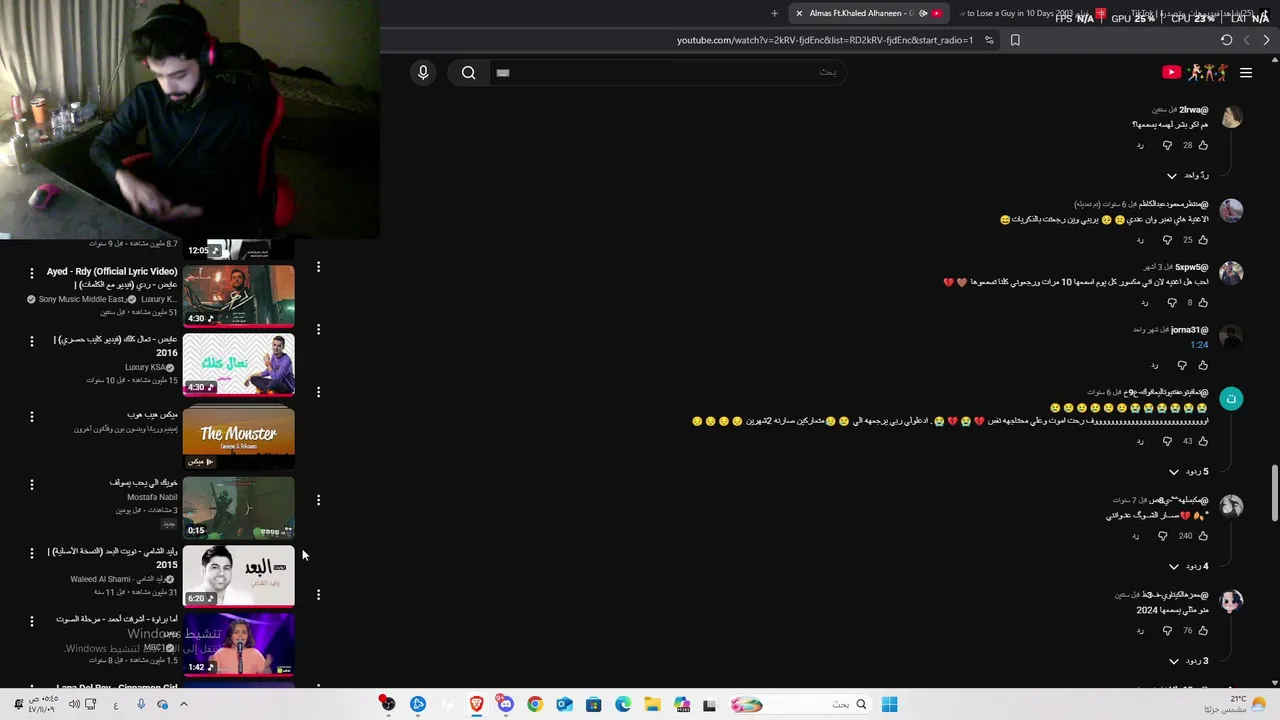Screen dimensions: 1280x720
Task: Click the youtube.com address bar URL
Action: pos(825,40)
